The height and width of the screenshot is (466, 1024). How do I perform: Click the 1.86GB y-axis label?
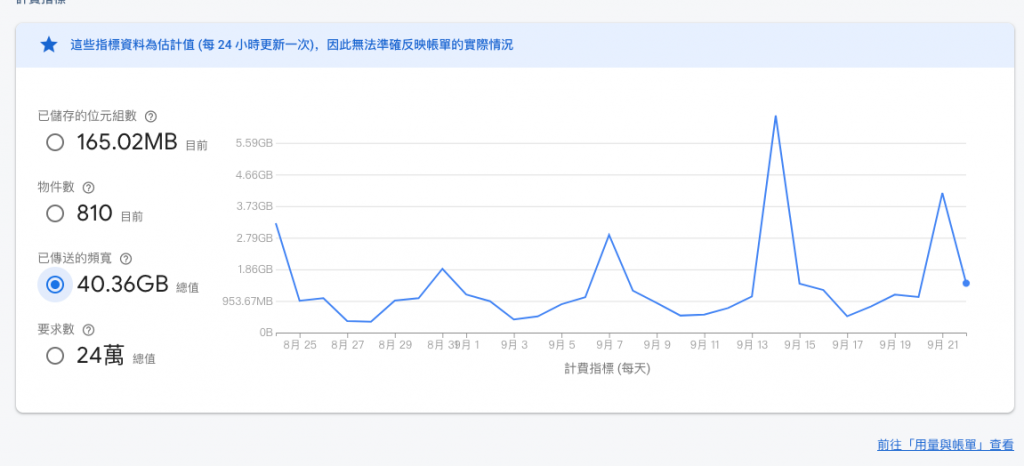255,270
